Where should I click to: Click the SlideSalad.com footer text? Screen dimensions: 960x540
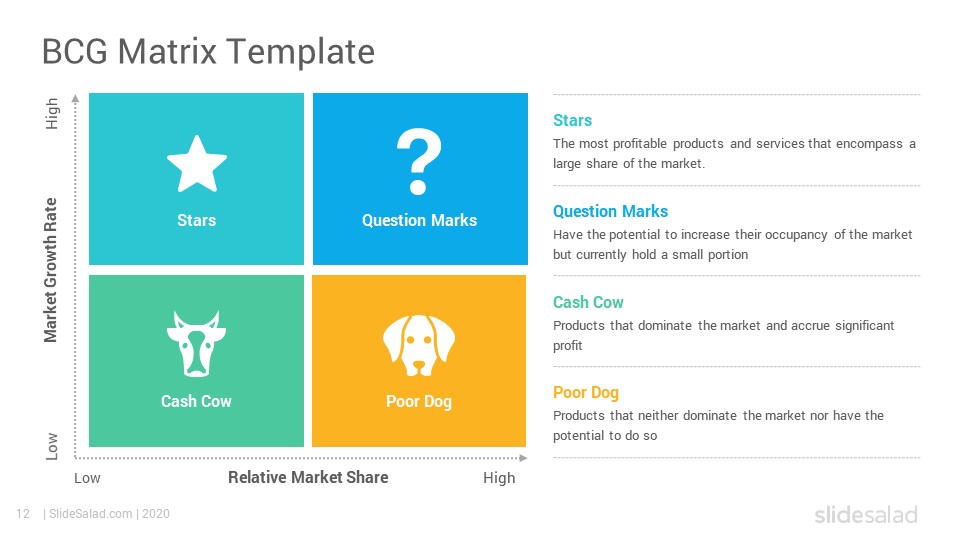tap(91, 514)
